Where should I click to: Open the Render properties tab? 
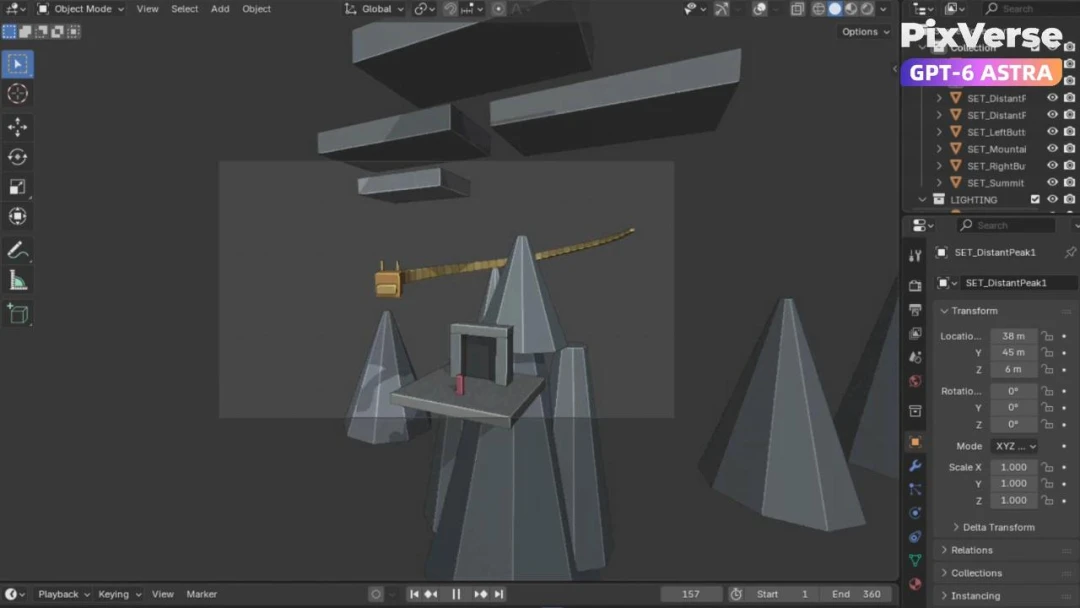[915, 285]
